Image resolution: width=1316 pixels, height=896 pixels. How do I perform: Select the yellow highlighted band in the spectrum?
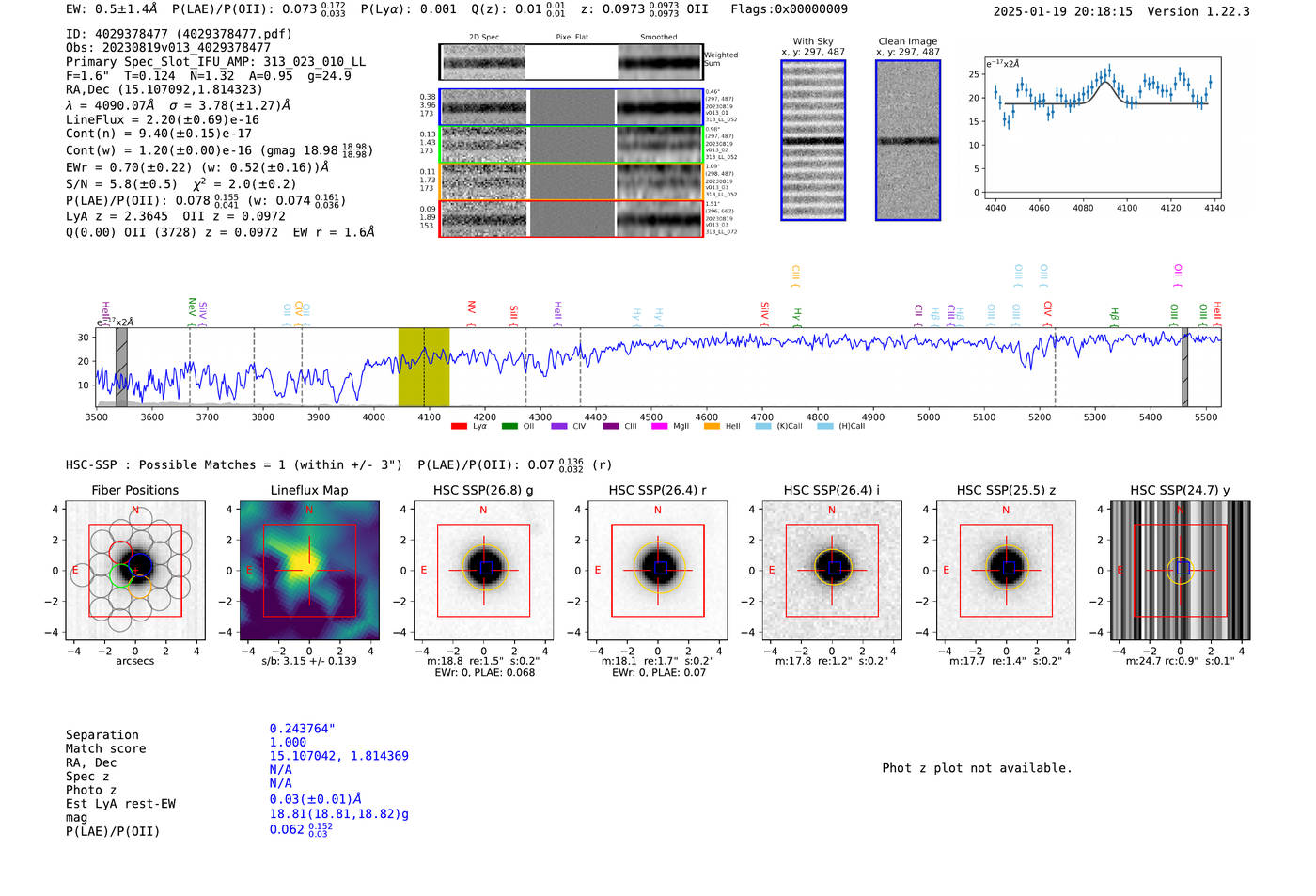424,367
